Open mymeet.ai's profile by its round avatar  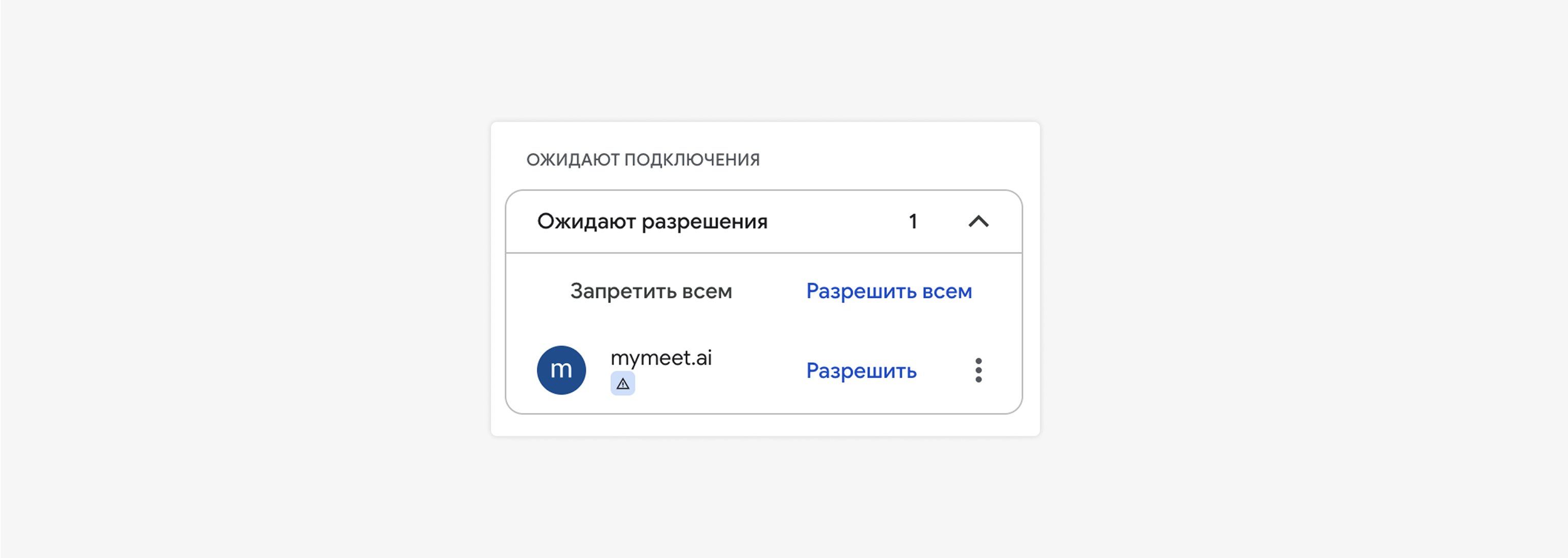coord(561,370)
